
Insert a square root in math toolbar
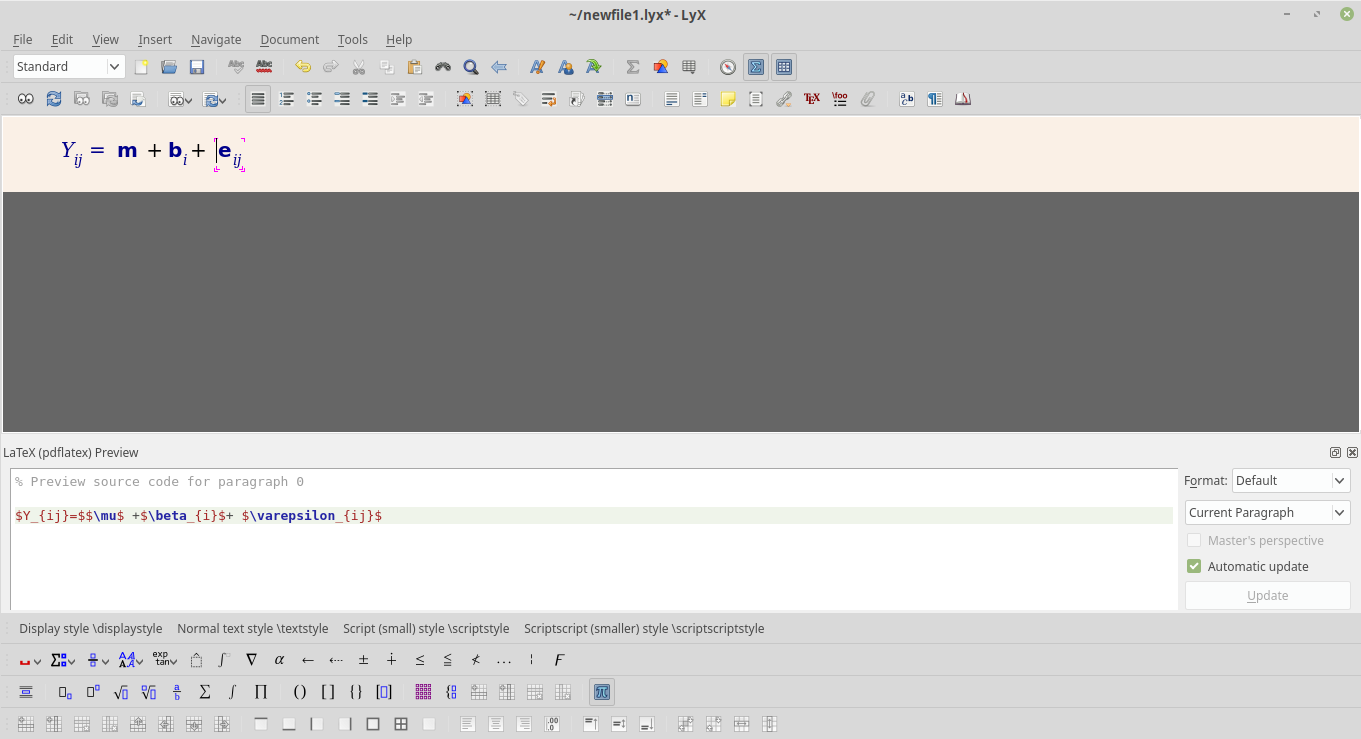[x=120, y=692]
